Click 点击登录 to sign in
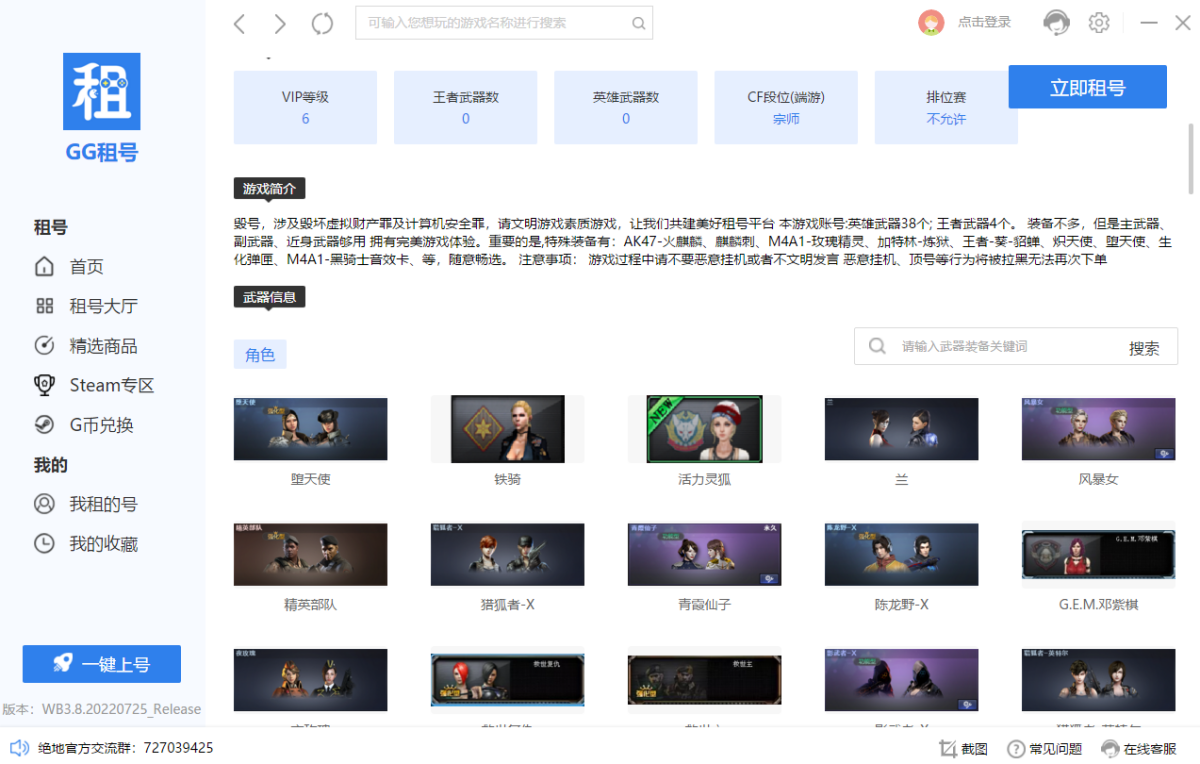Screen dimensions: 1200x764 pos(984,22)
